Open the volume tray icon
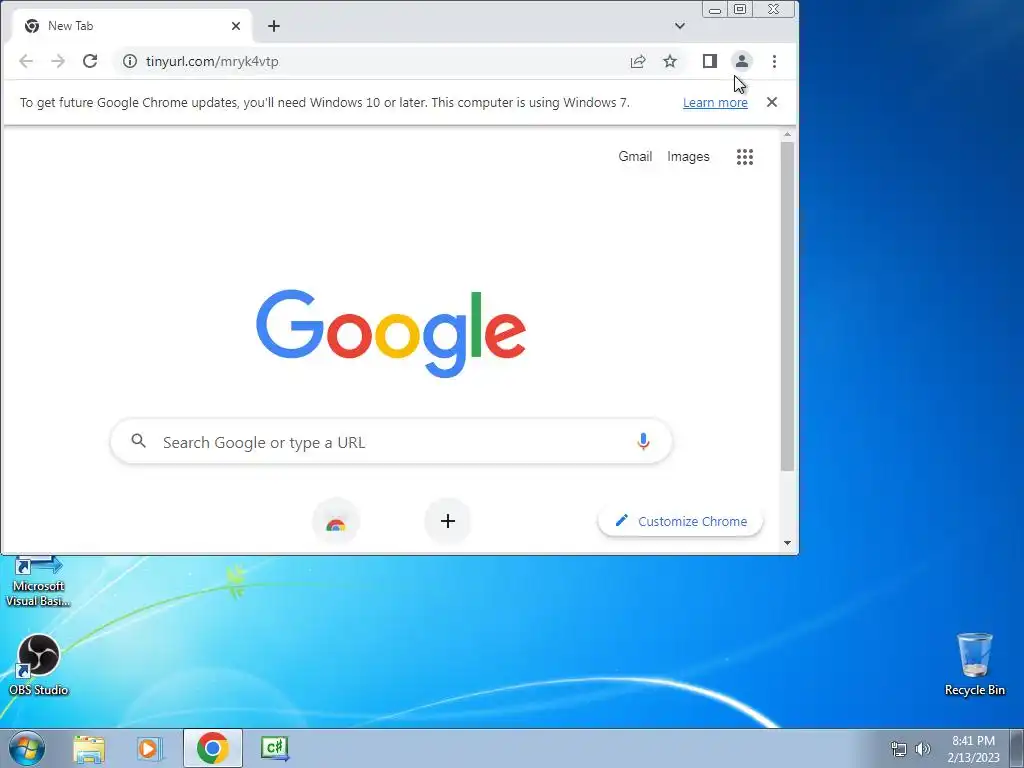This screenshot has height=768, width=1024. click(x=922, y=749)
